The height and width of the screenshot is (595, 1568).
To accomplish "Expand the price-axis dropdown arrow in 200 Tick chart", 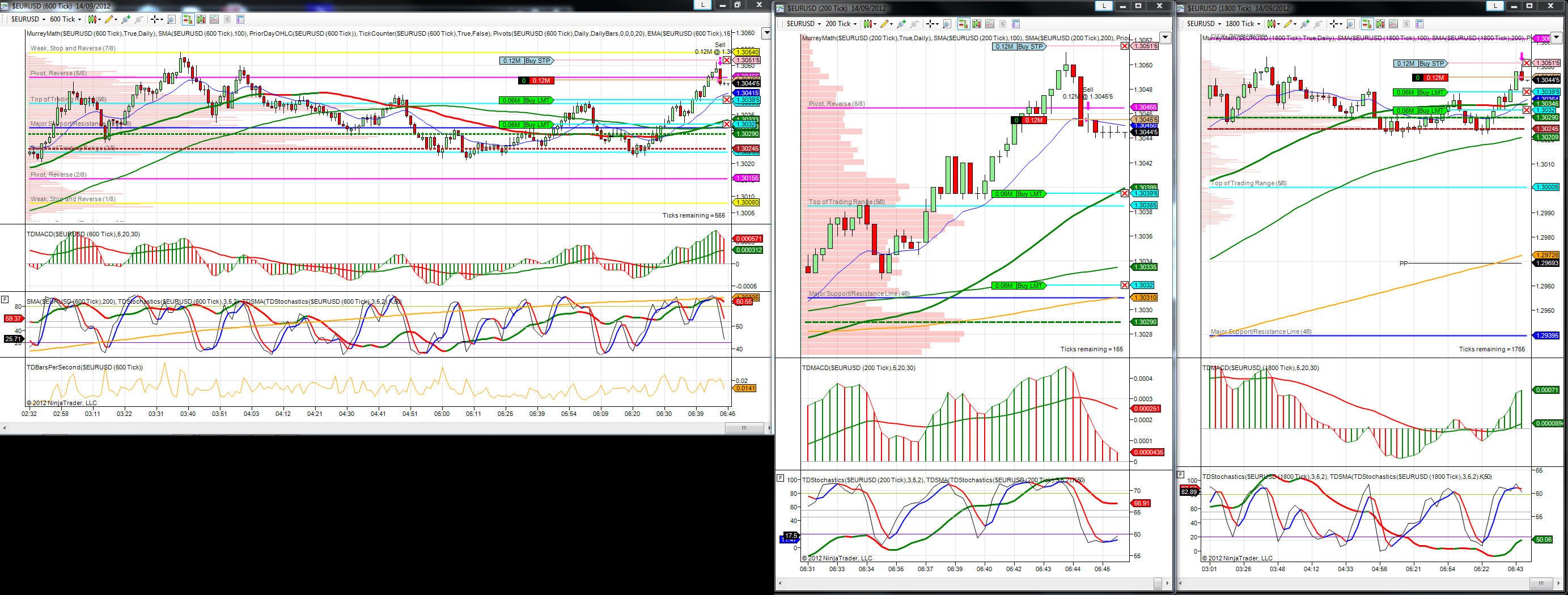I will tap(1165, 38).
